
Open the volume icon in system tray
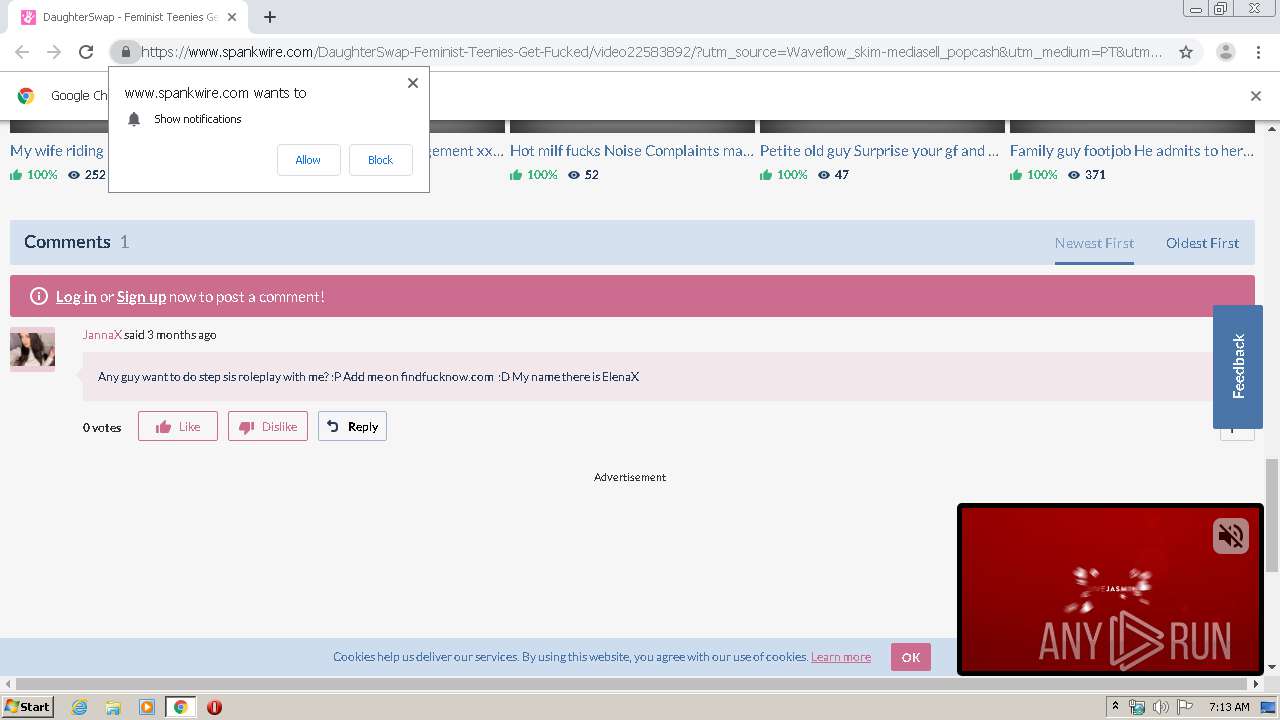pyautogui.click(x=1161, y=707)
